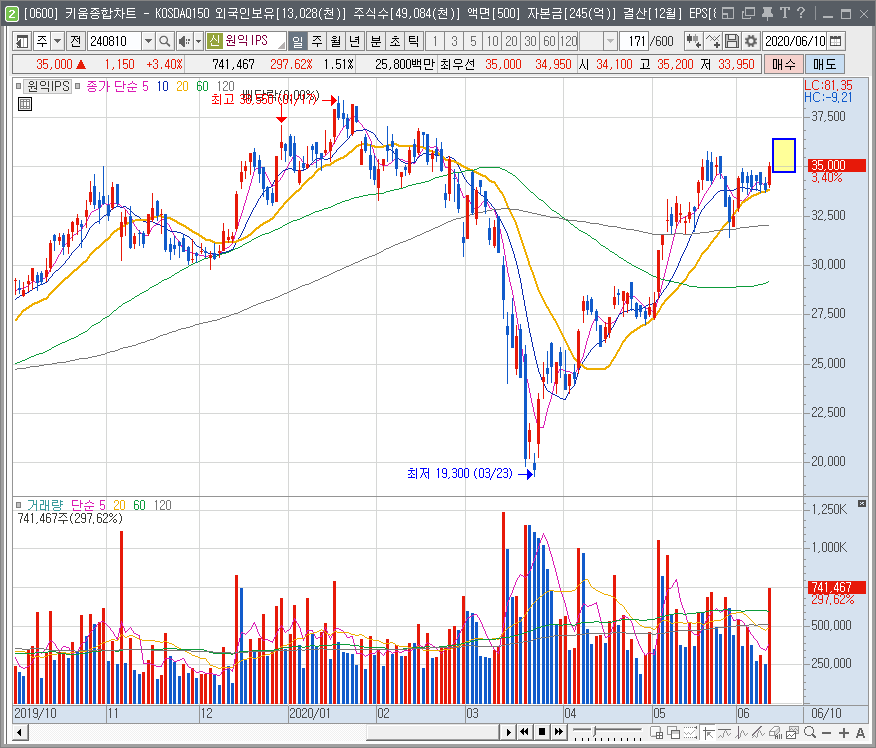Click the zoom magnifier icon in bottom toolbar
Viewport: 876px width, 748px height.
[810, 732]
